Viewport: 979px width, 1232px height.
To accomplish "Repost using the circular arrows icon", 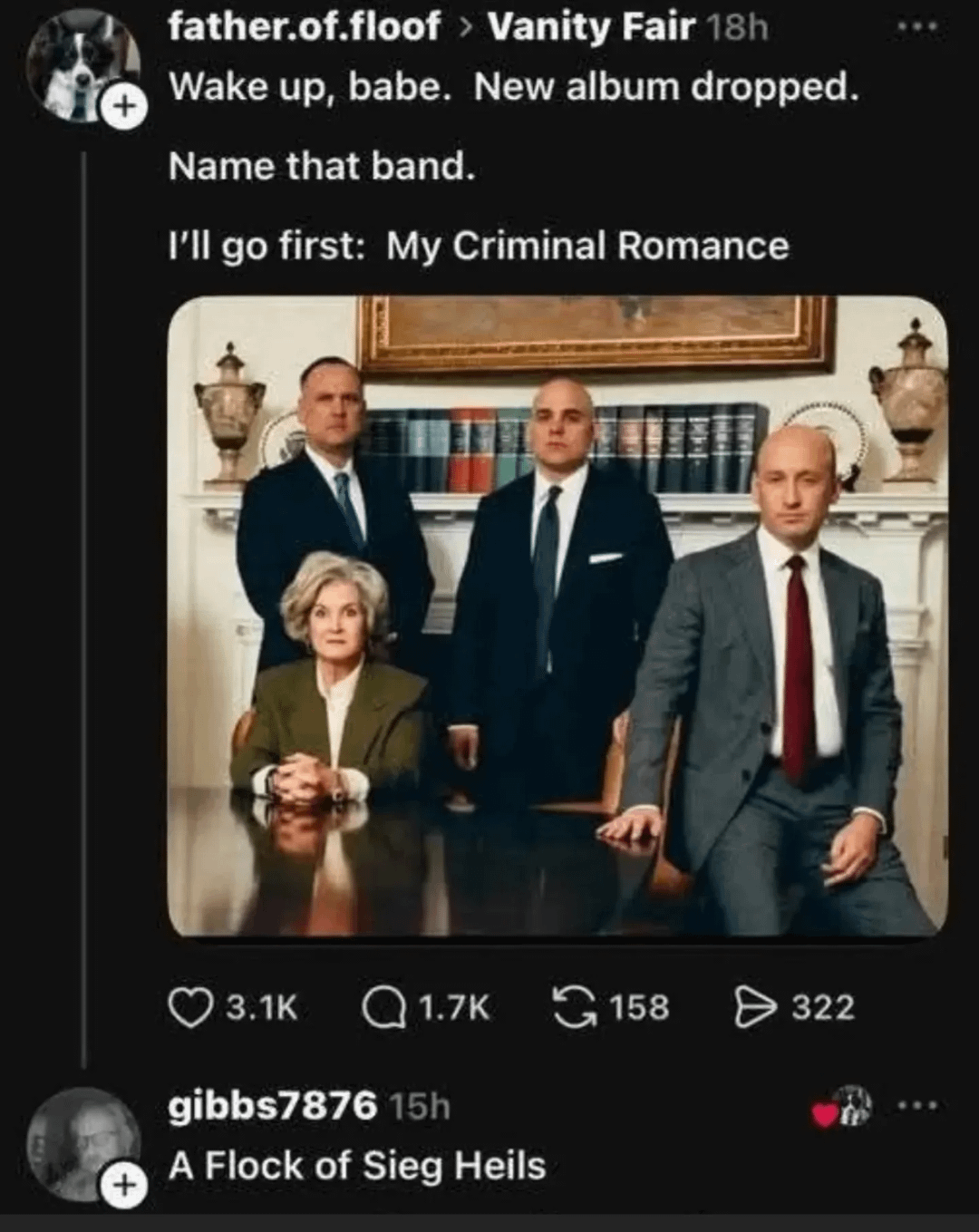I will click(x=574, y=1008).
